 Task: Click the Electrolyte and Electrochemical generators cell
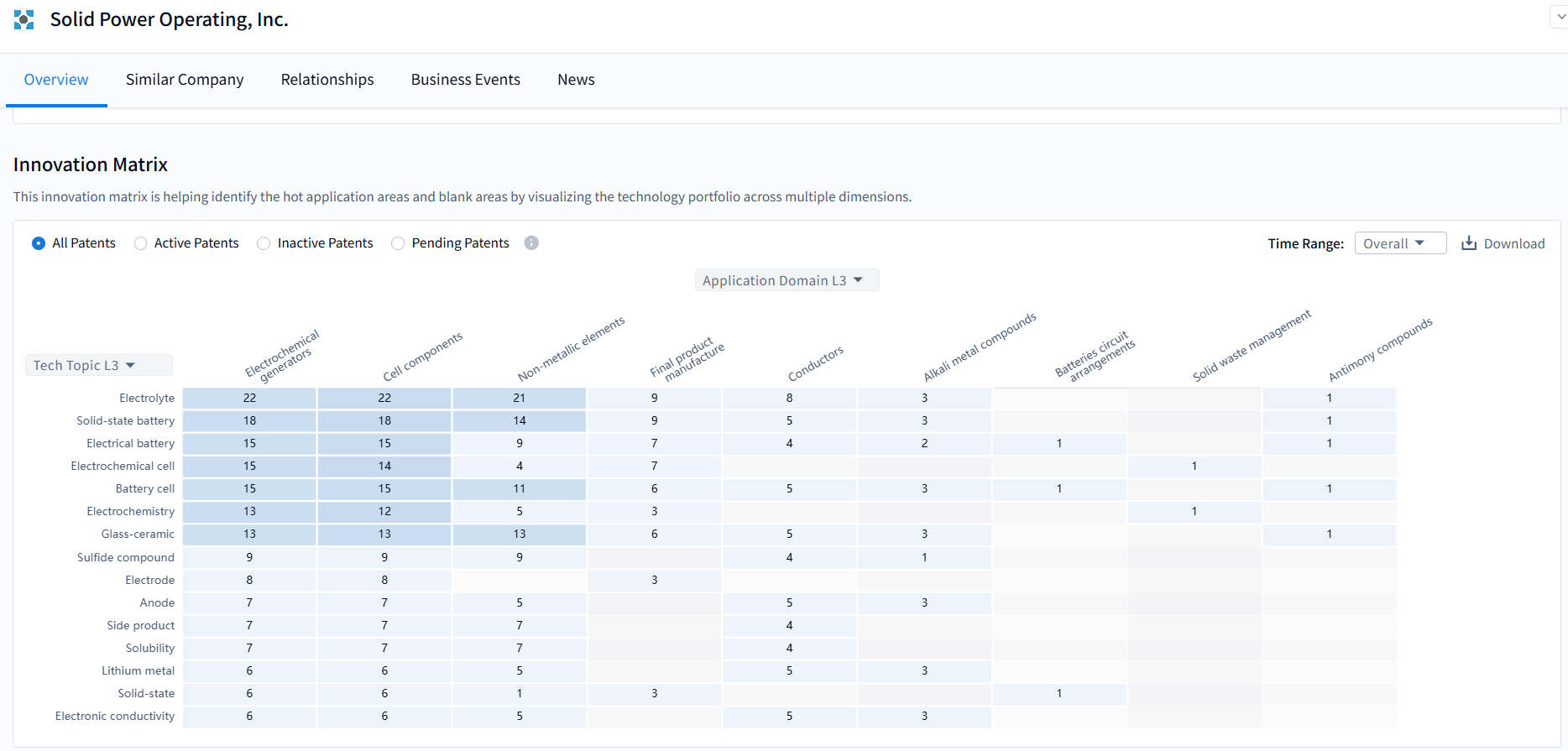coord(249,398)
